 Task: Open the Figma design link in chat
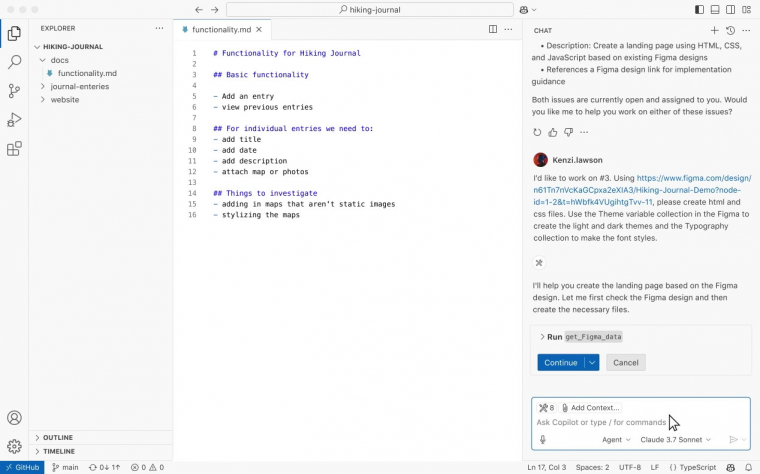(x=642, y=190)
